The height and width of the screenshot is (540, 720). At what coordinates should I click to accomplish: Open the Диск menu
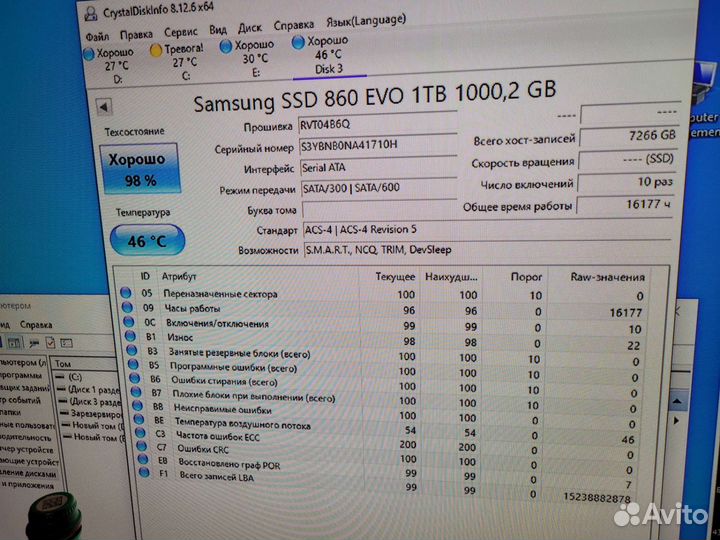pos(250,28)
